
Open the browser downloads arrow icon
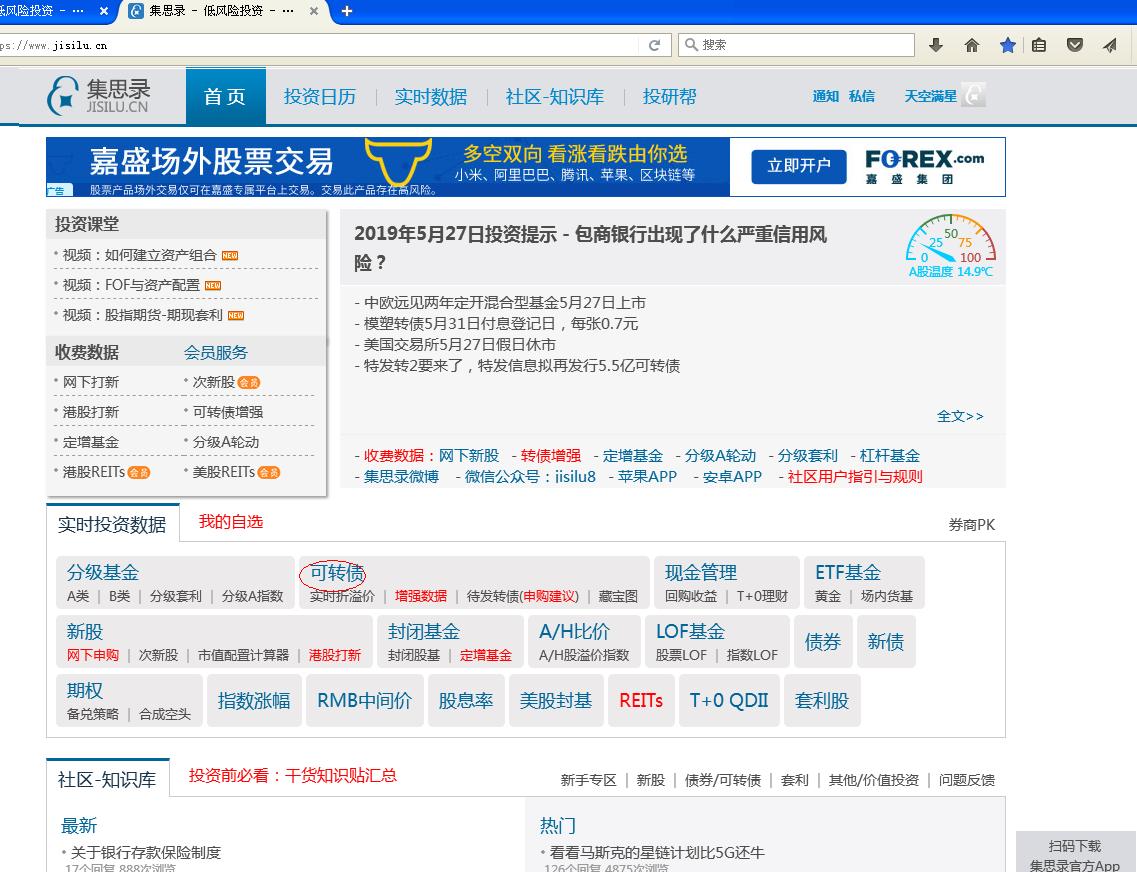point(936,45)
